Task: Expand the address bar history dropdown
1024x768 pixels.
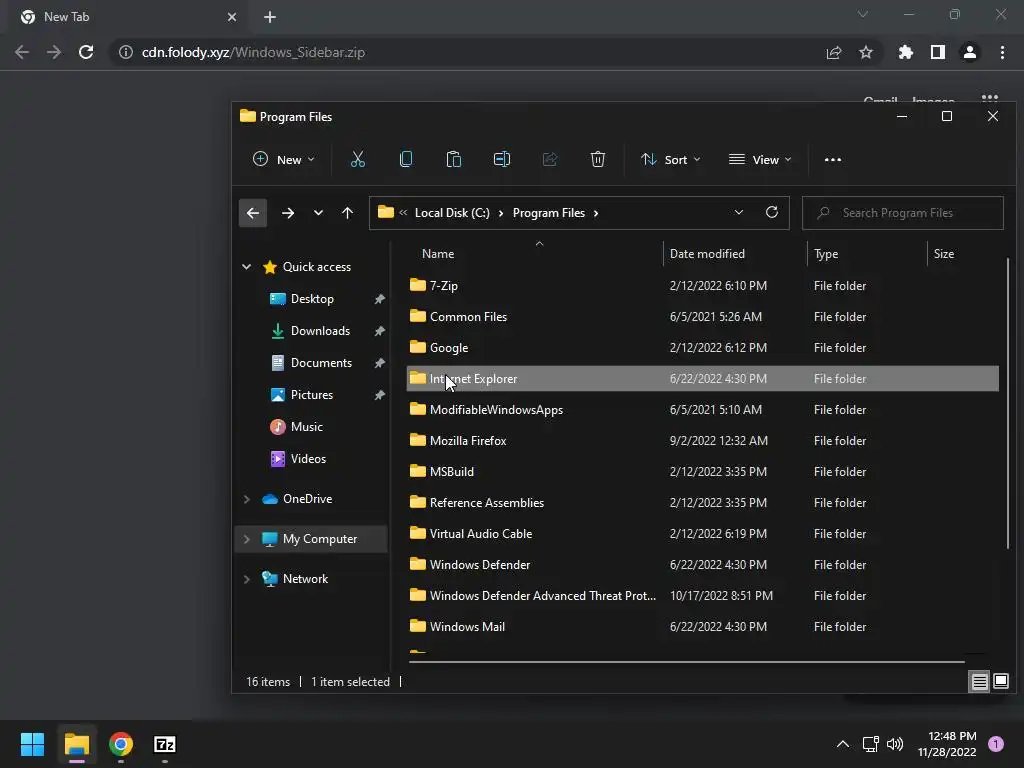Action: 739,212
